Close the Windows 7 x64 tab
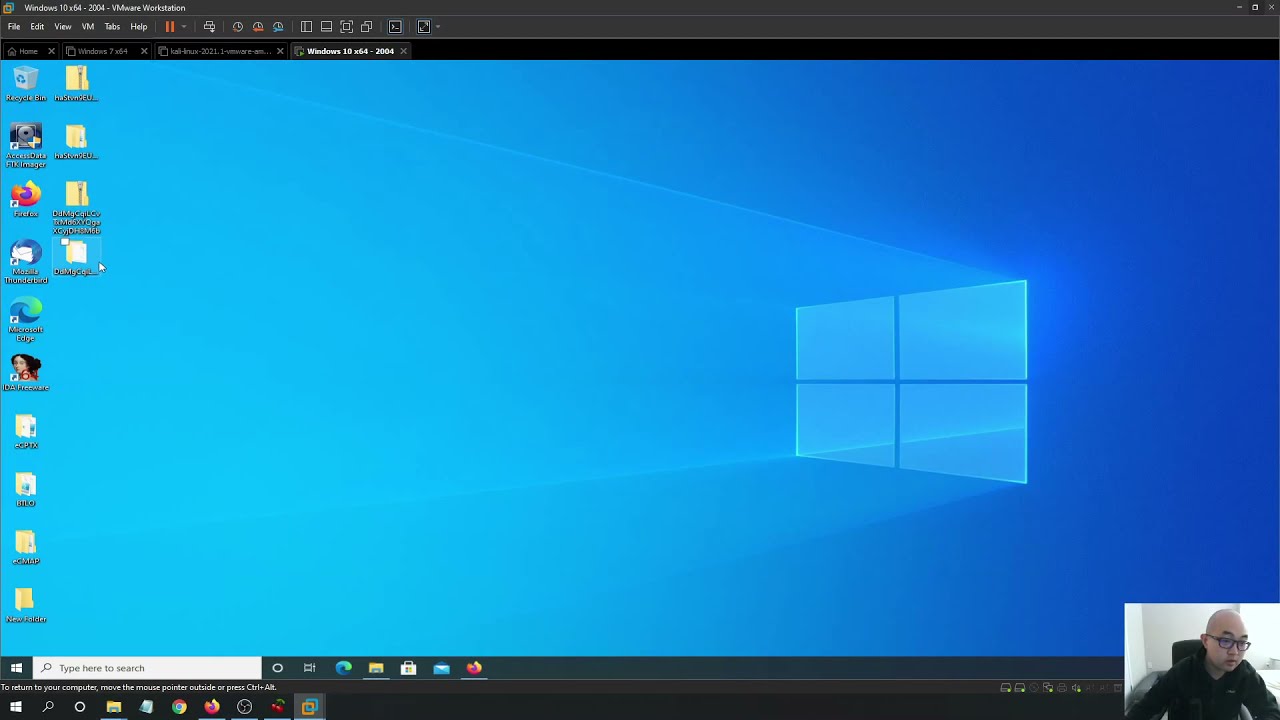 144,51
